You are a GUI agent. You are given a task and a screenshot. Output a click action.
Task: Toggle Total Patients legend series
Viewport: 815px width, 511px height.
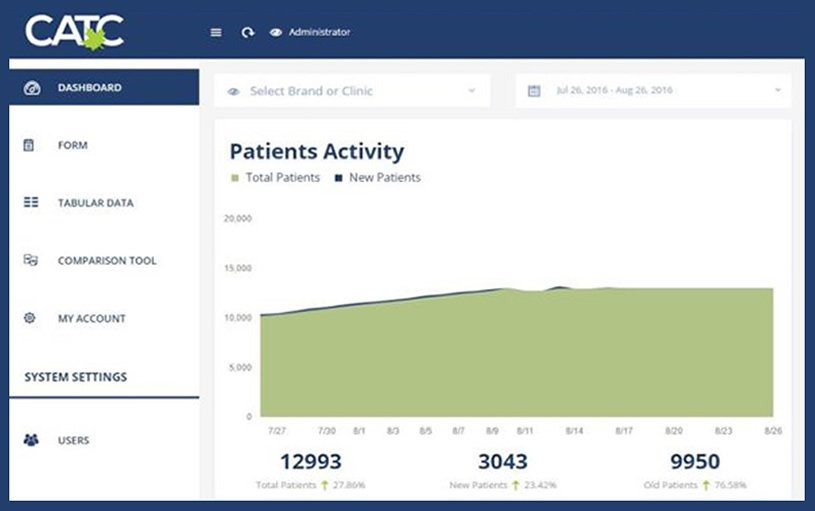click(x=275, y=178)
